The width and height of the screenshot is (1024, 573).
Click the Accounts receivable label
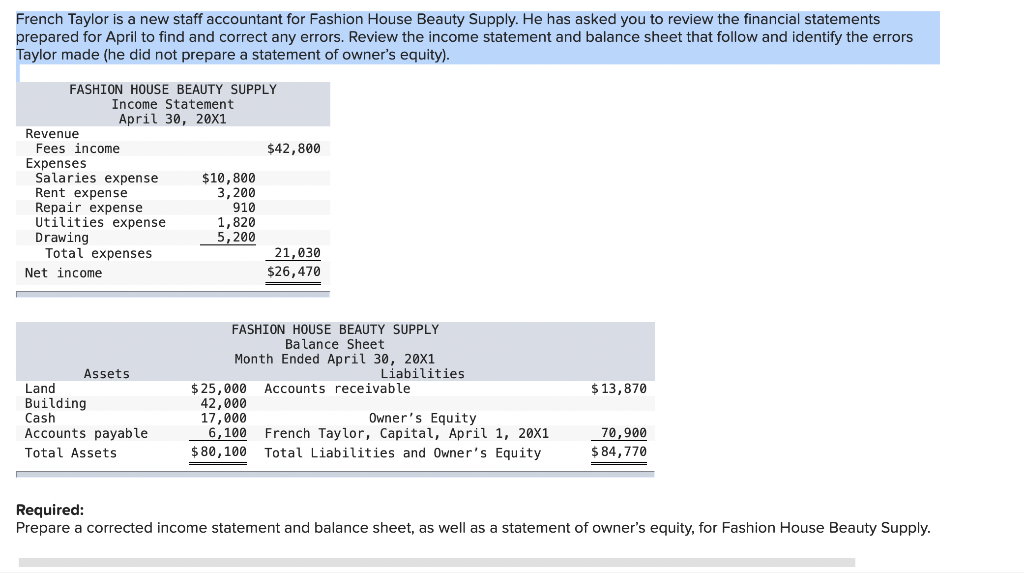[338, 388]
